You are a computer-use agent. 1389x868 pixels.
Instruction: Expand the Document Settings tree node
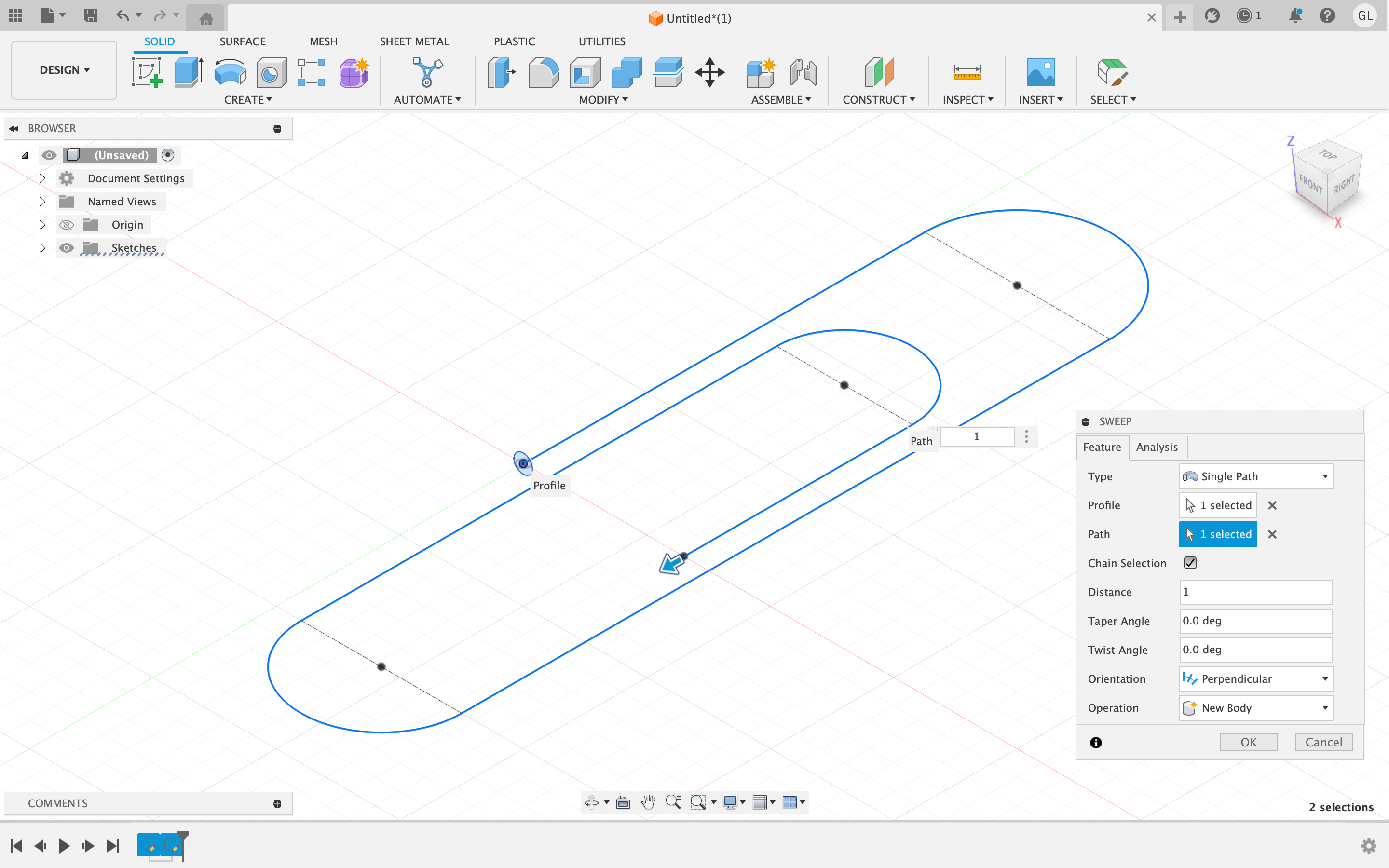pyautogui.click(x=42, y=178)
